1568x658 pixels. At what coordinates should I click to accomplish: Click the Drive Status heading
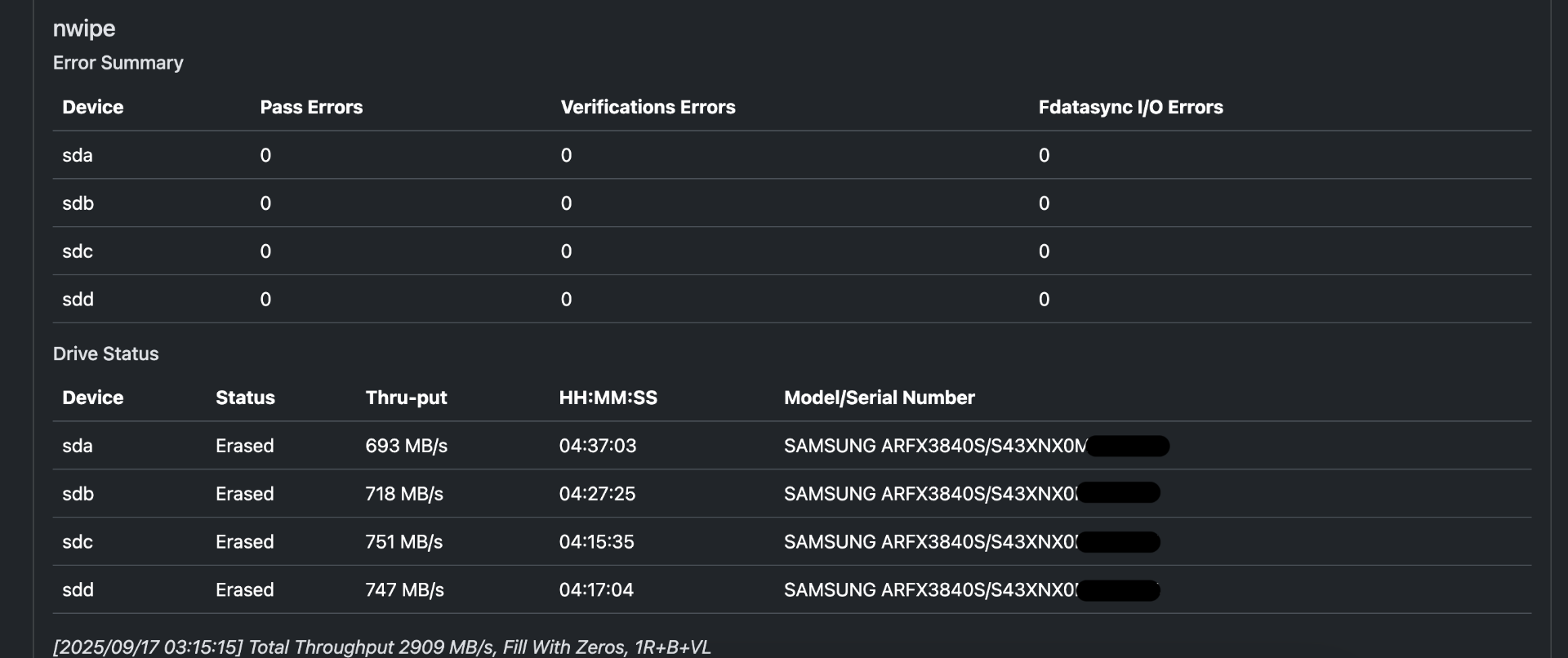point(106,353)
